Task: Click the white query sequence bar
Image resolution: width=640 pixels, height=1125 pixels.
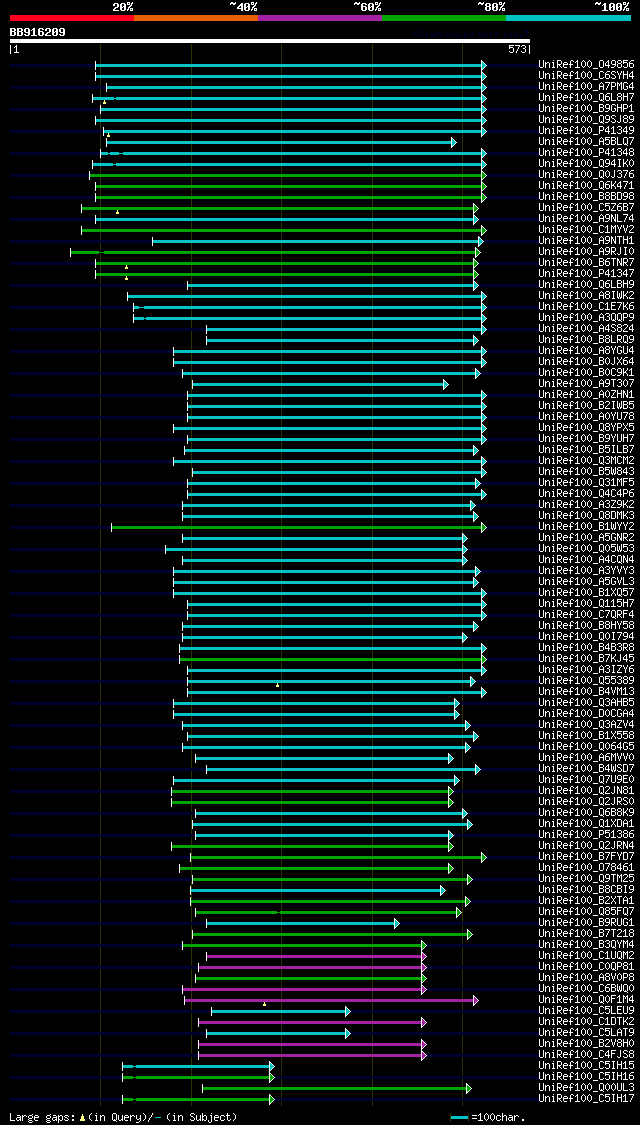Action: pos(270,42)
